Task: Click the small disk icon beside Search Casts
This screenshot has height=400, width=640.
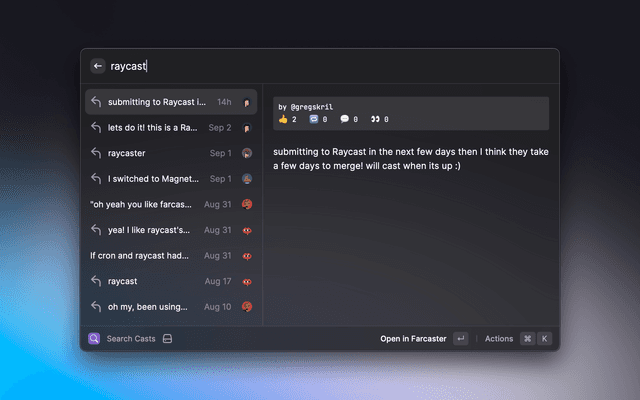Action: click(x=168, y=339)
